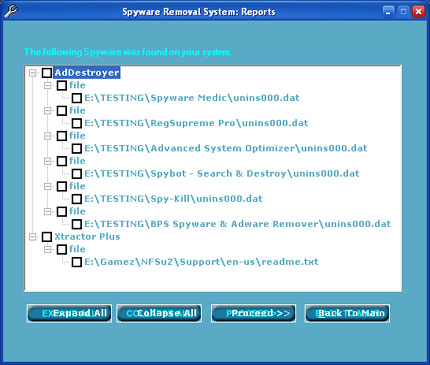430x365 pixels.
Task: Check the BPS Spyware & Adware Remover checkbox
Action: point(77,224)
